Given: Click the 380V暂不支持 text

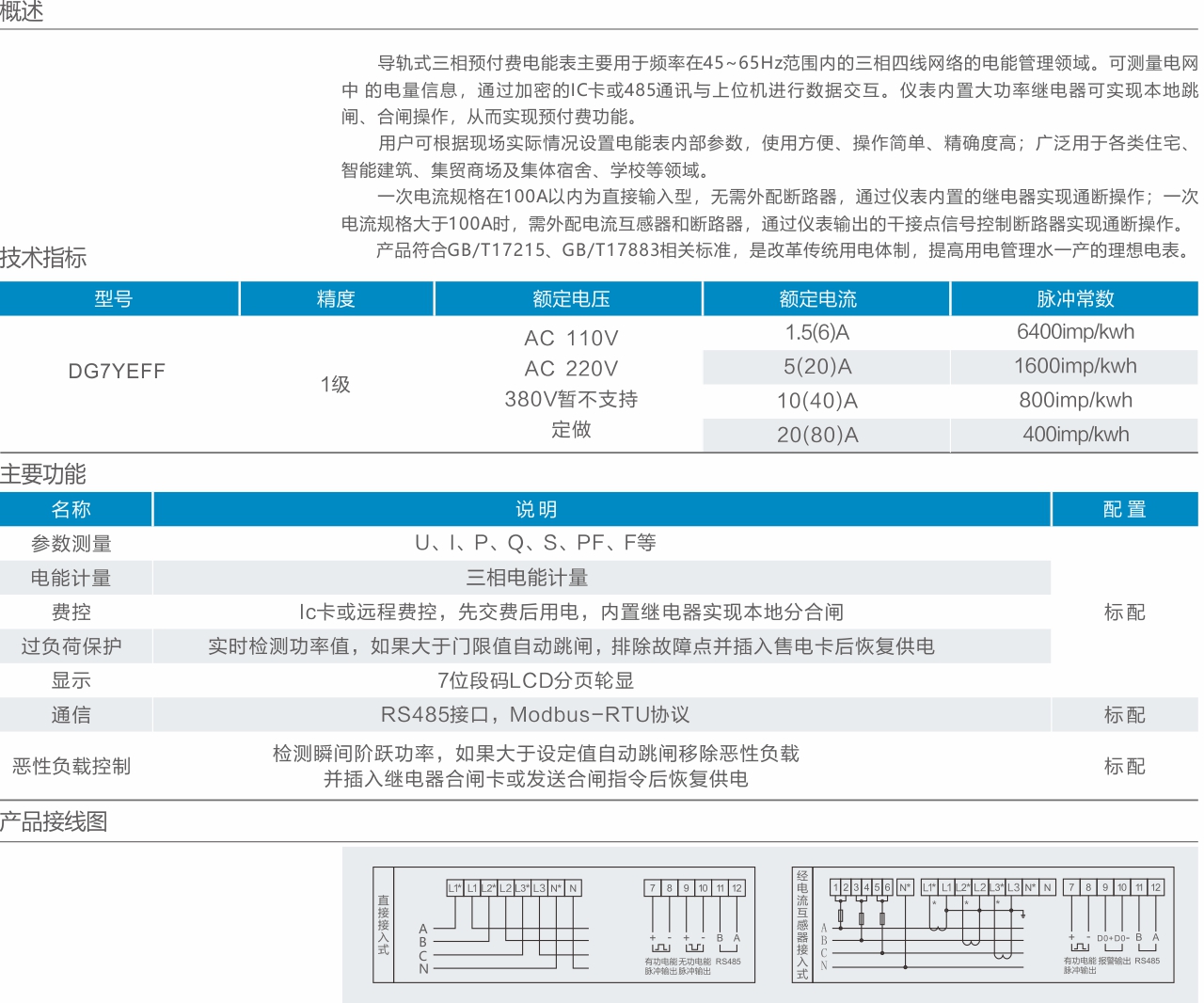Looking at the screenshot, I should pos(571,399).
